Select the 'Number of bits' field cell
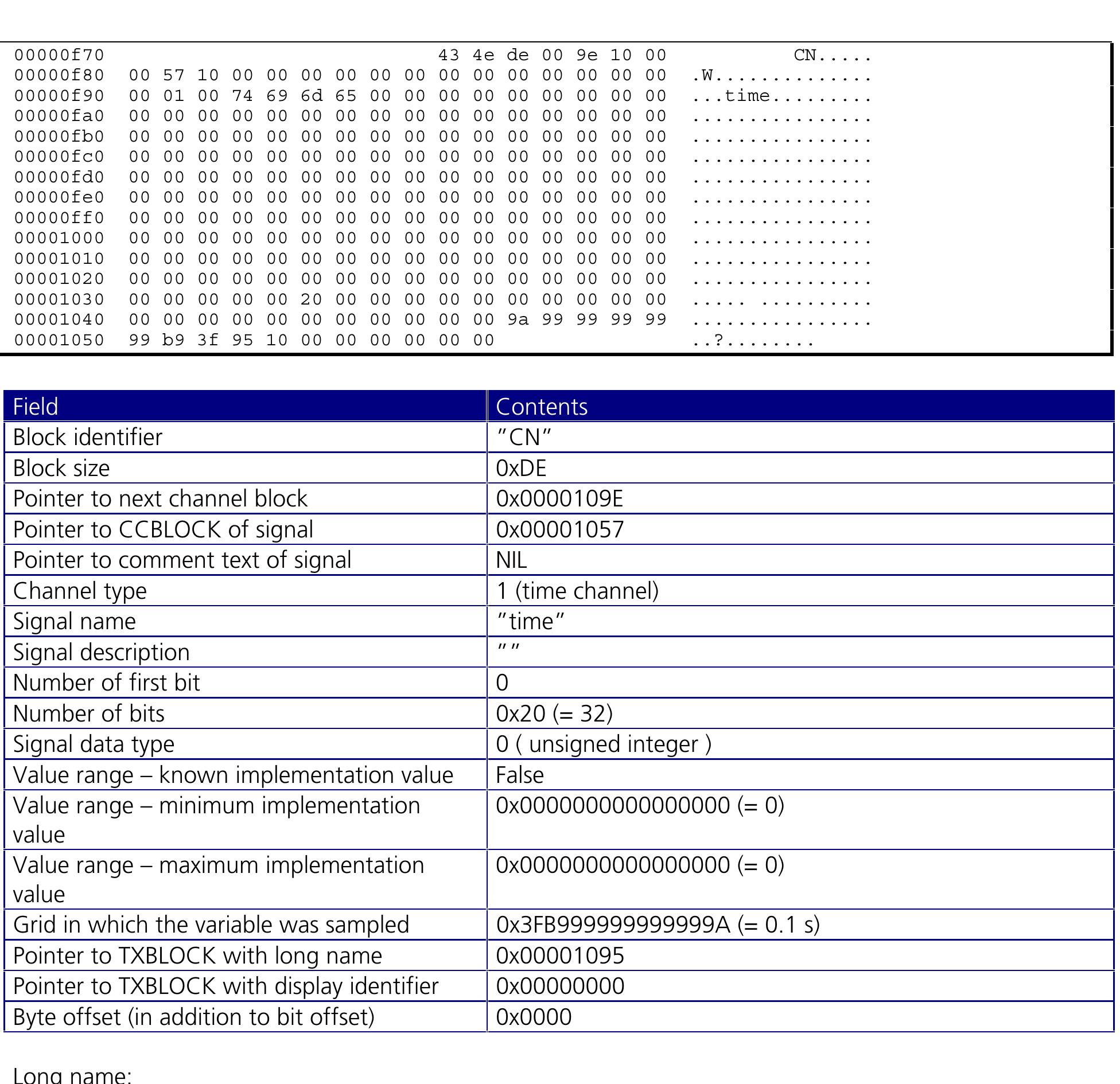1120x1084 pixels. pyautogui.click(x=245, y=713)
